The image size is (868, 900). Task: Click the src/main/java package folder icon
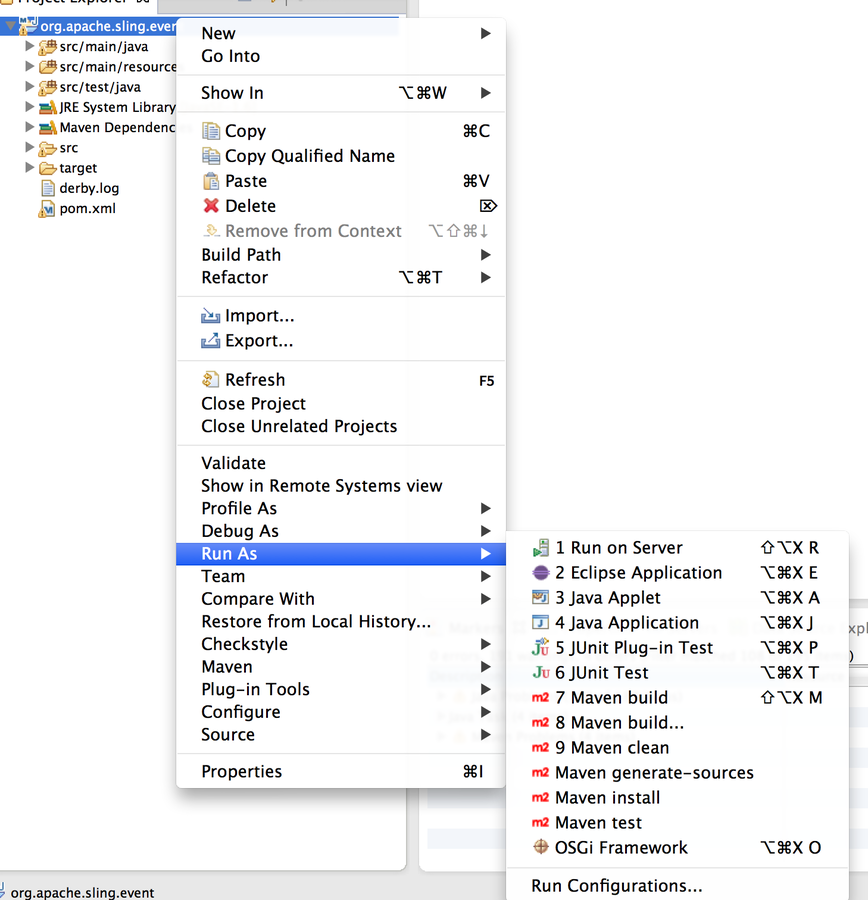pos(48,47)
